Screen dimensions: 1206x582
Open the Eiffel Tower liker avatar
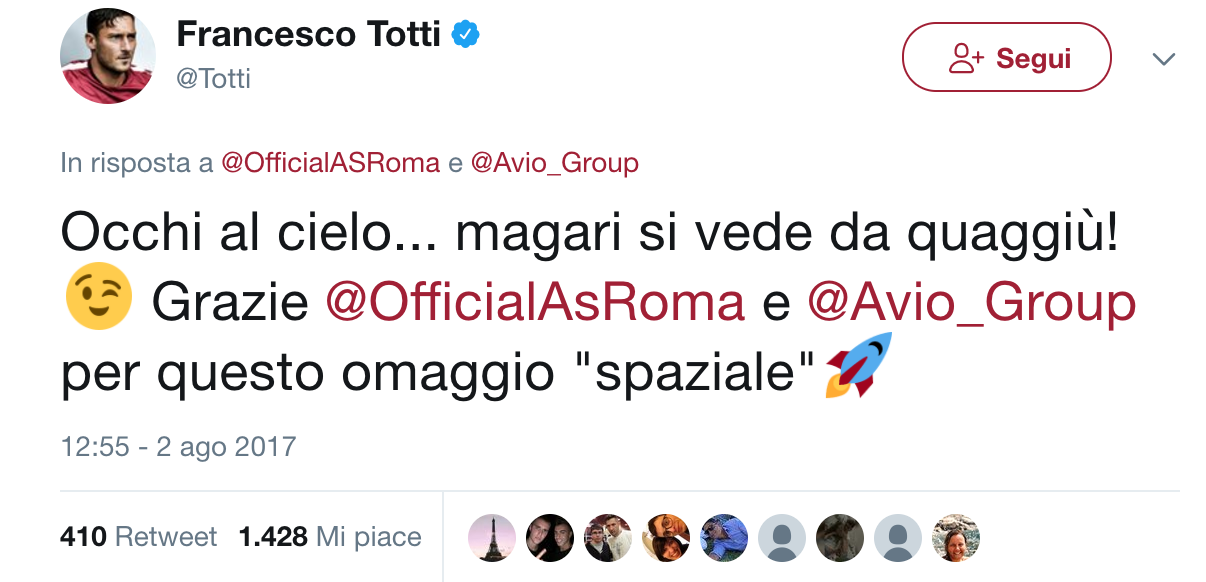492,538
